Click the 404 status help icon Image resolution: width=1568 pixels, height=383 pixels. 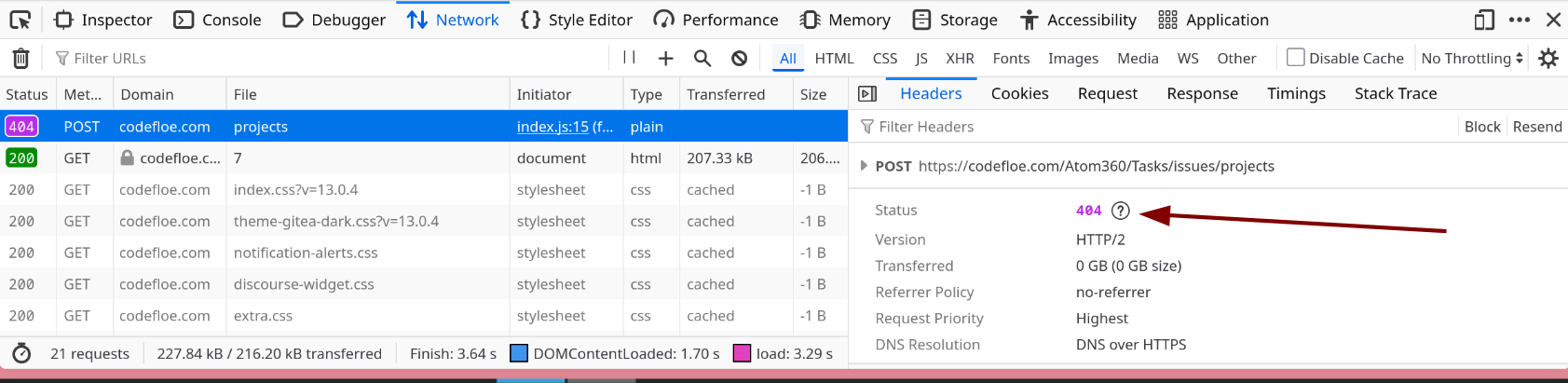click(1121, 211)
